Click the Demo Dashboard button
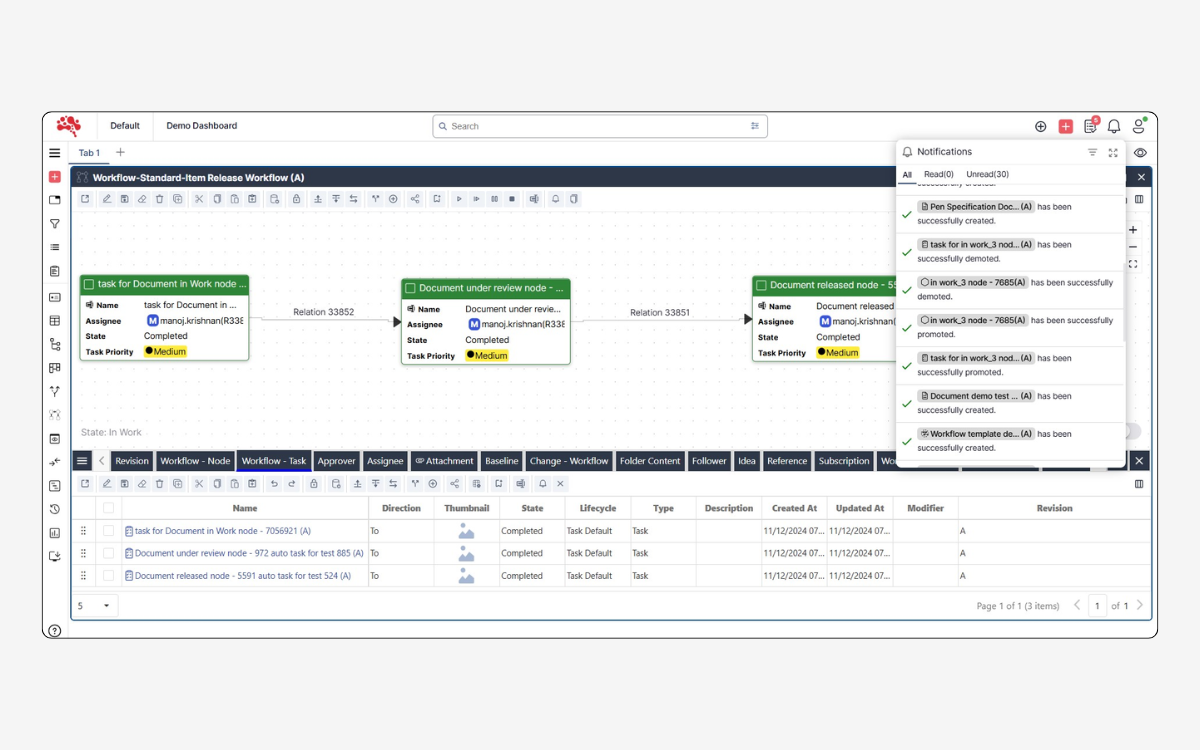Image resolution: width=1200 pixels, height=750 pixels. click(x=201, y=126)
